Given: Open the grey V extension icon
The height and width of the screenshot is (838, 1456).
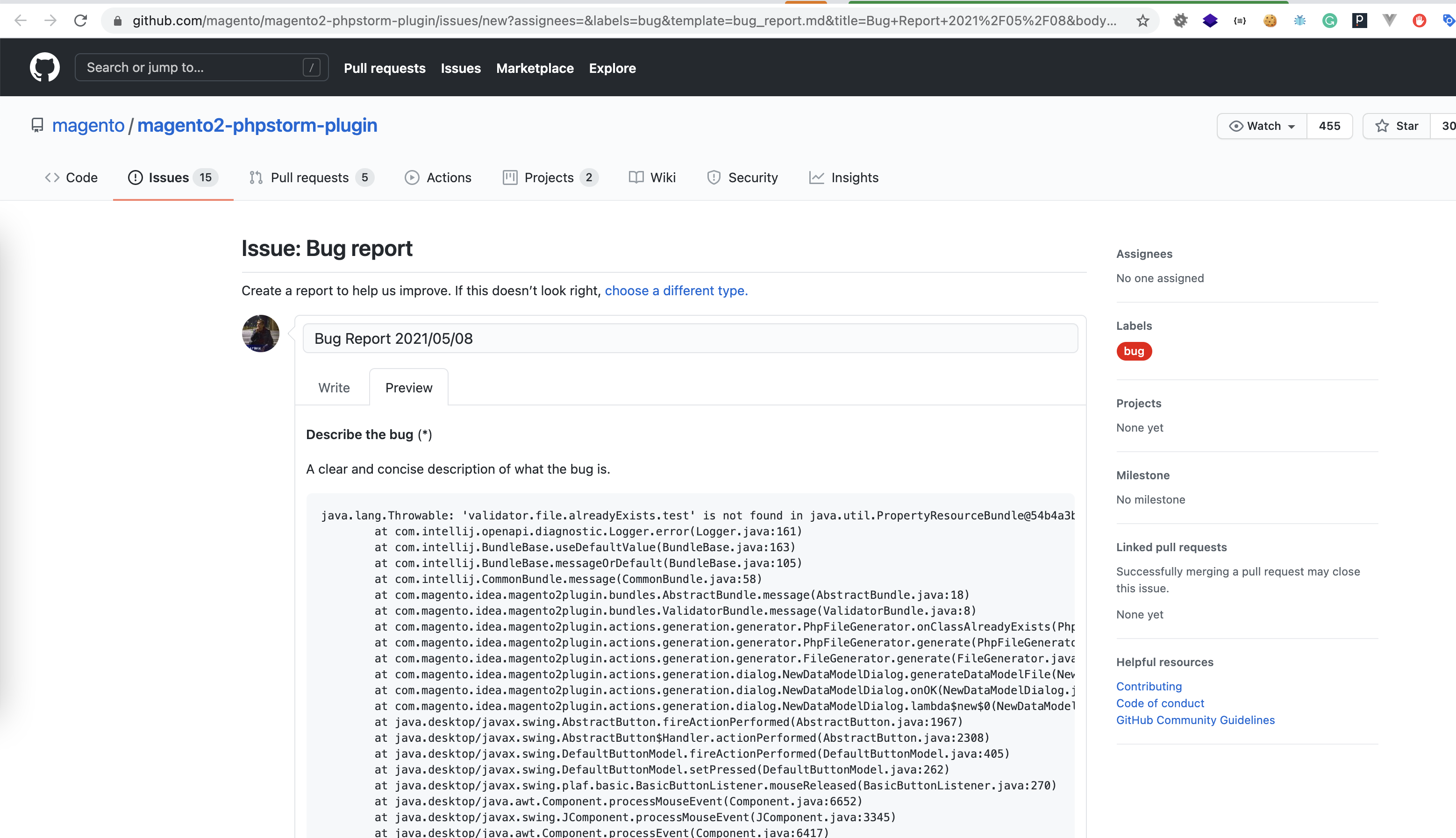Looking at the screenshot, I should (1390, 21).
